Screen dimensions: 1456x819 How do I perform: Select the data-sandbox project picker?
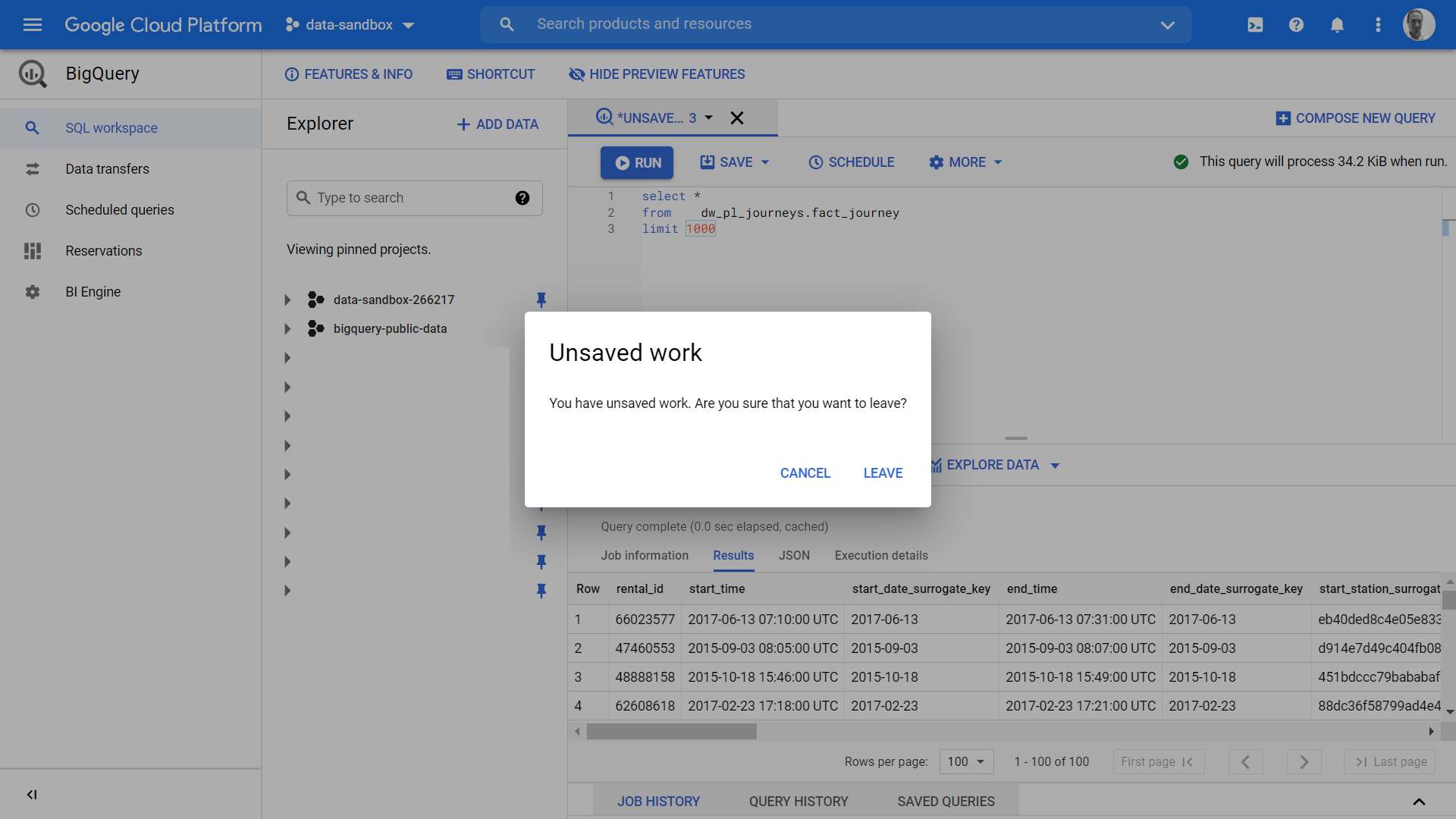click(350, 25)
